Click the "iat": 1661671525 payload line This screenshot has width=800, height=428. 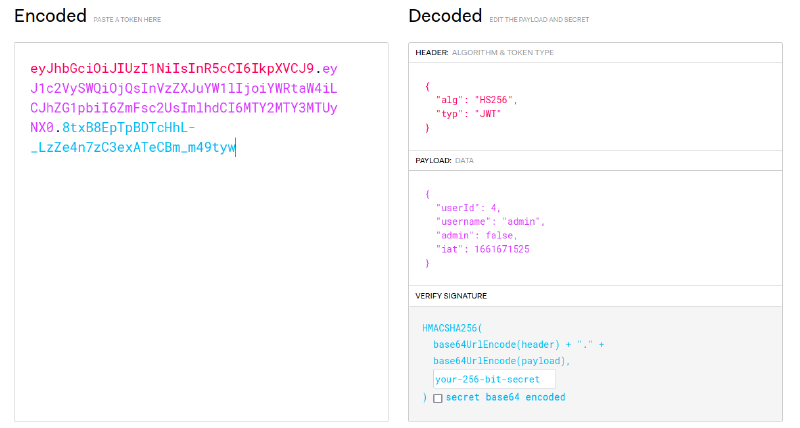coord(482,248)
